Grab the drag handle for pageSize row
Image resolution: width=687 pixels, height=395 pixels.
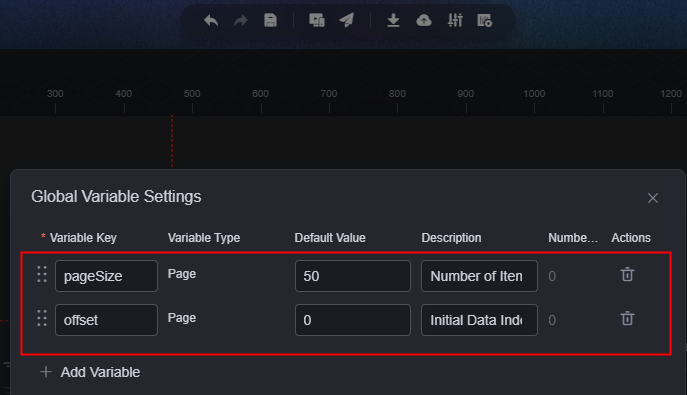click(x=42, y=274)
